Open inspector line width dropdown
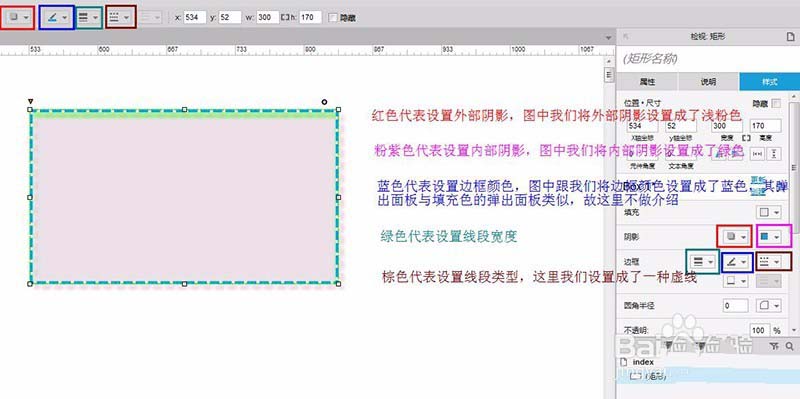The height and width of the screenshot is (399, 800). coord(703,262)
